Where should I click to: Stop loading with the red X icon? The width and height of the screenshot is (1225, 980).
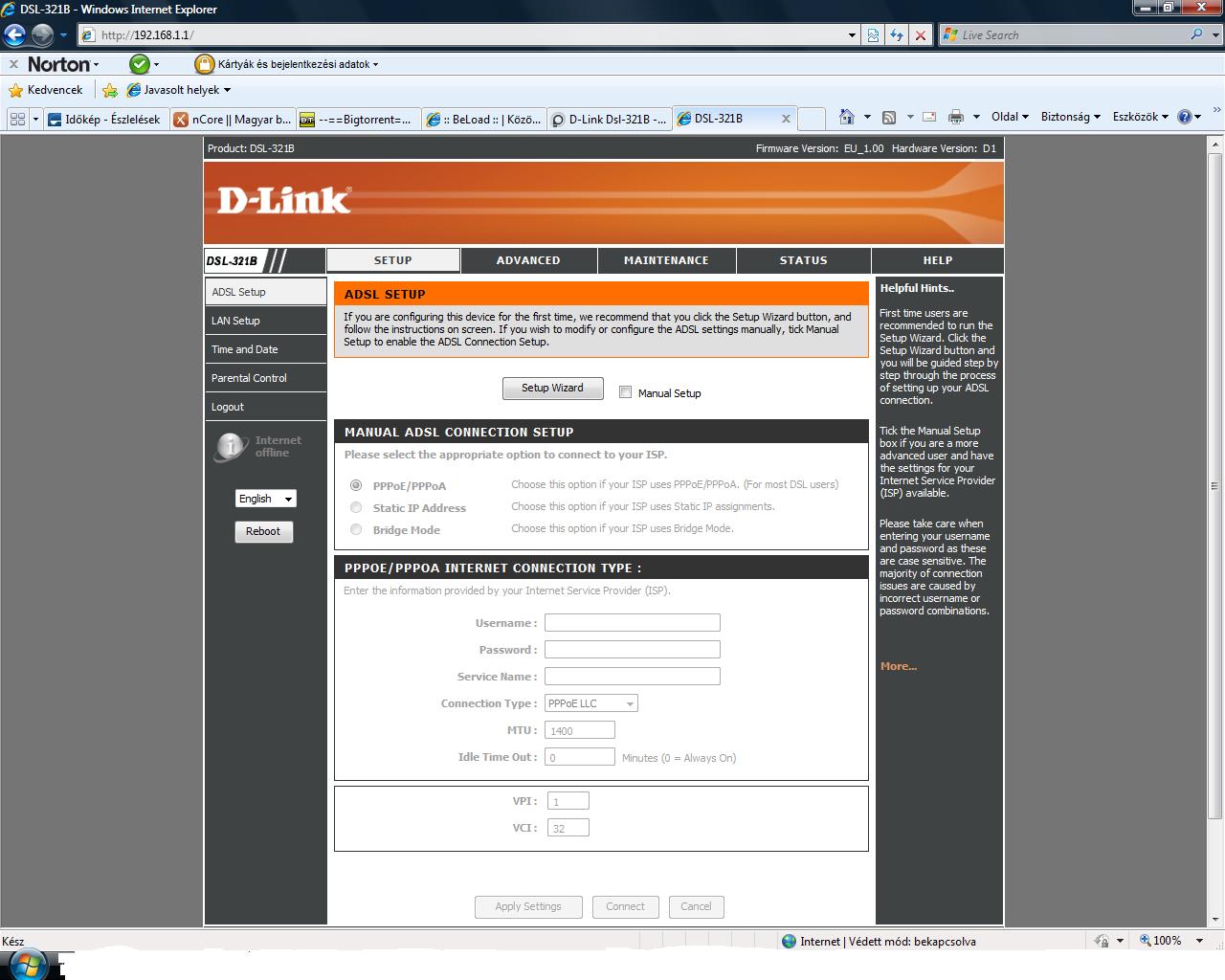pyautogui.click(x=921, y=35)
